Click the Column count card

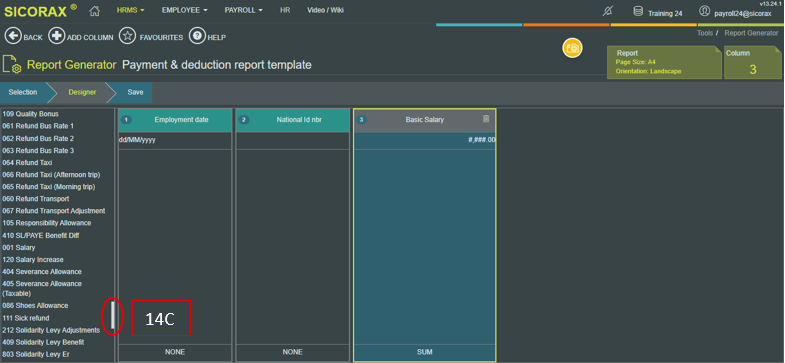pos(752,63)
